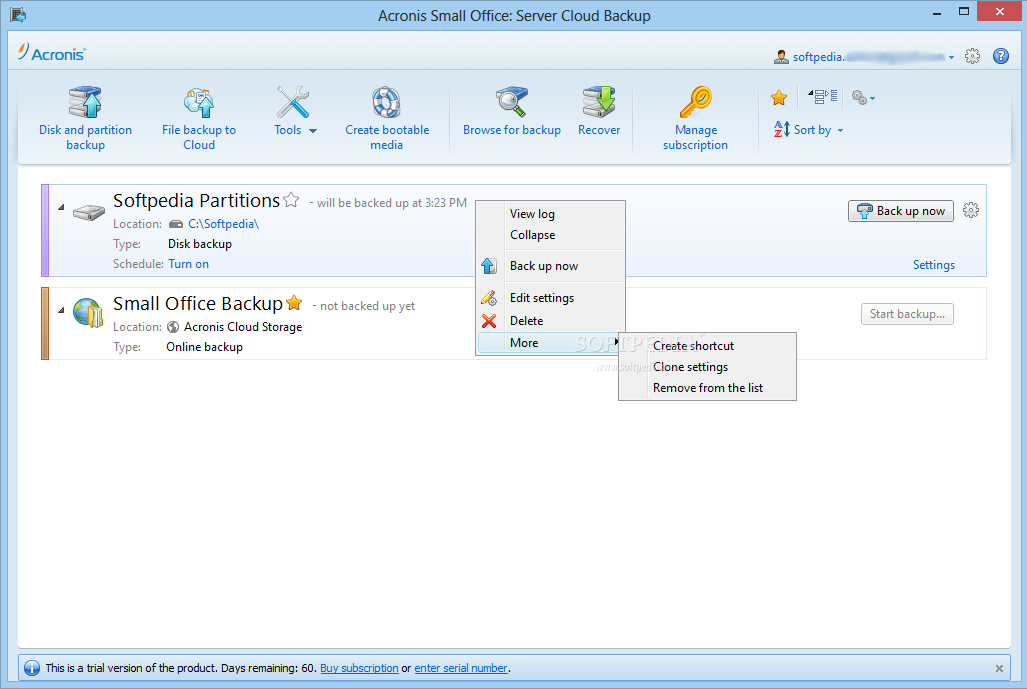Select Clone settings in submenu
Screen dimensions: 1027x689
[x=707, y=367]
